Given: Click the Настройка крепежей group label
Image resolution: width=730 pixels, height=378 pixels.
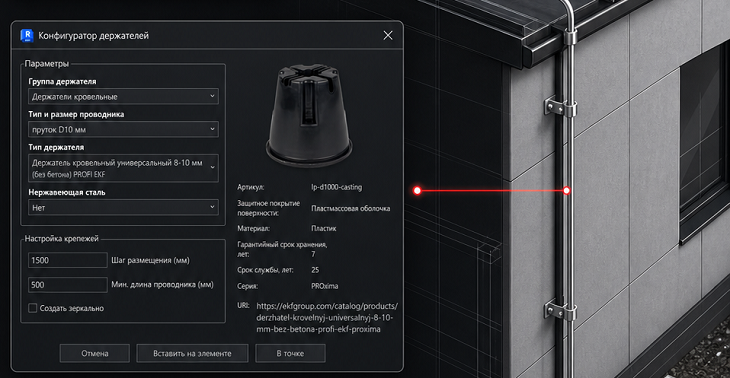Looking at the screenshot, I should [x=61, y=238].
